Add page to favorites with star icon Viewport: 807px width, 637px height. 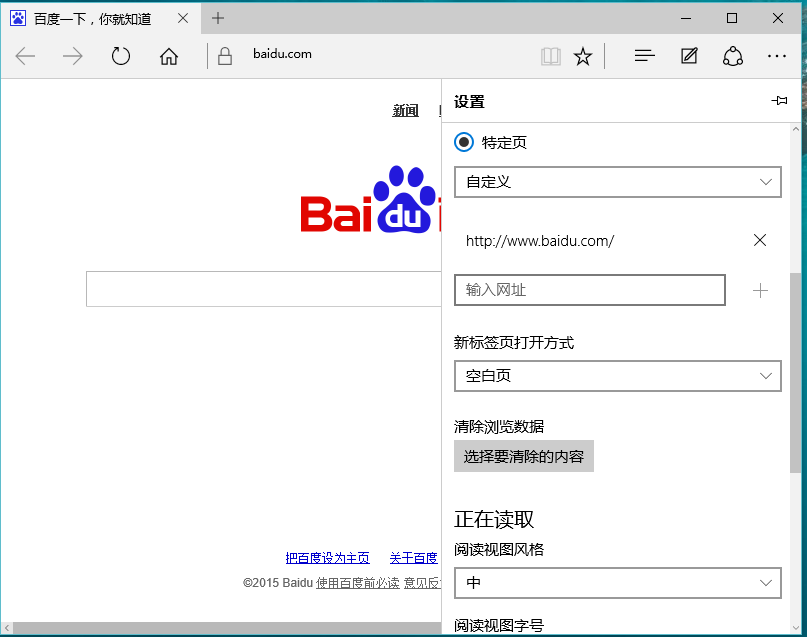(x=583, y=56)
